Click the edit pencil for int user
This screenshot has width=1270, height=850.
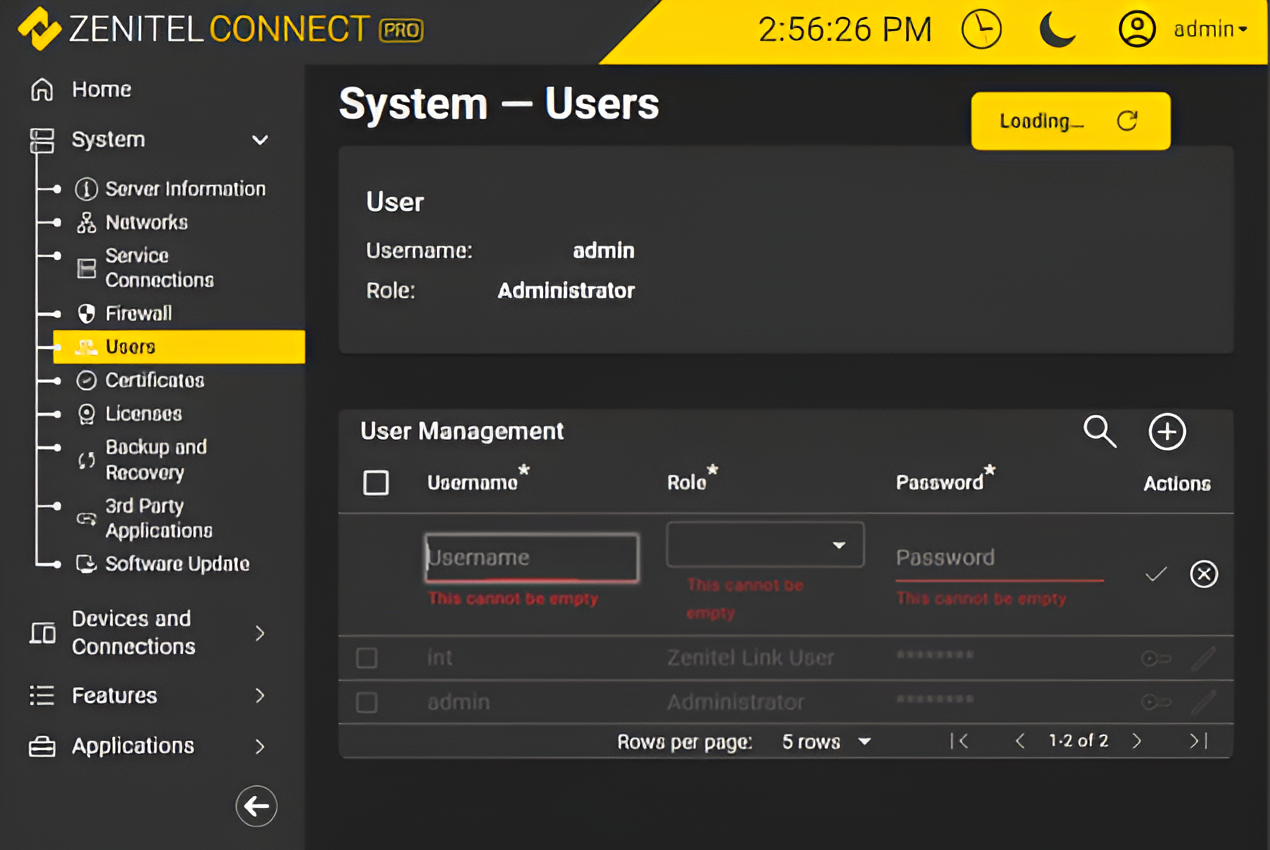point(1203,658)
